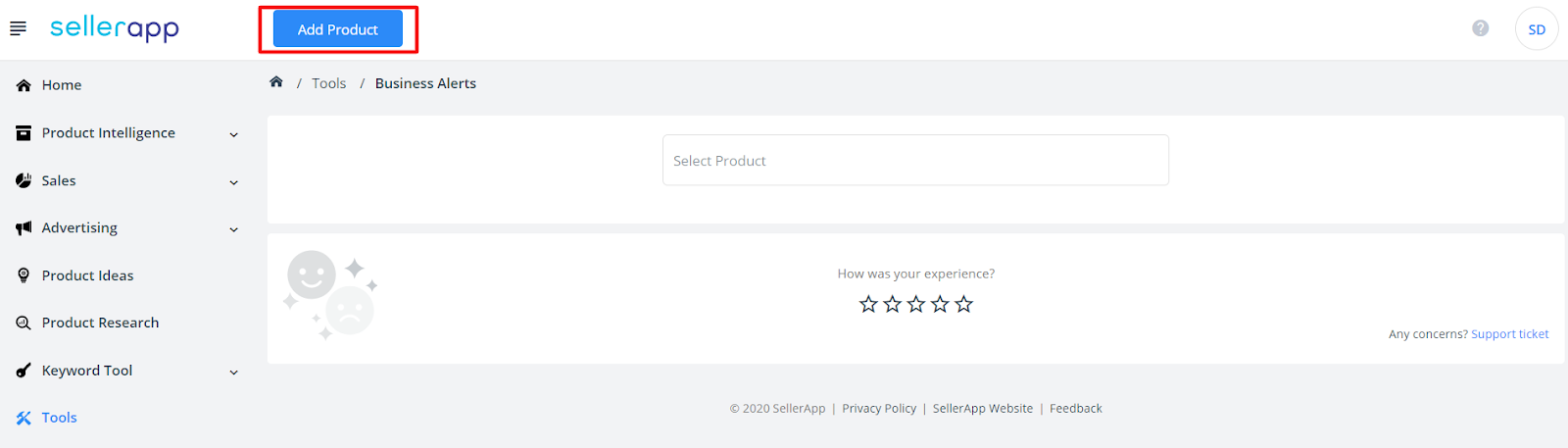Click the Tools wrench icon in sidebar
The image size is (1568, 448).
tap(24, 418)
